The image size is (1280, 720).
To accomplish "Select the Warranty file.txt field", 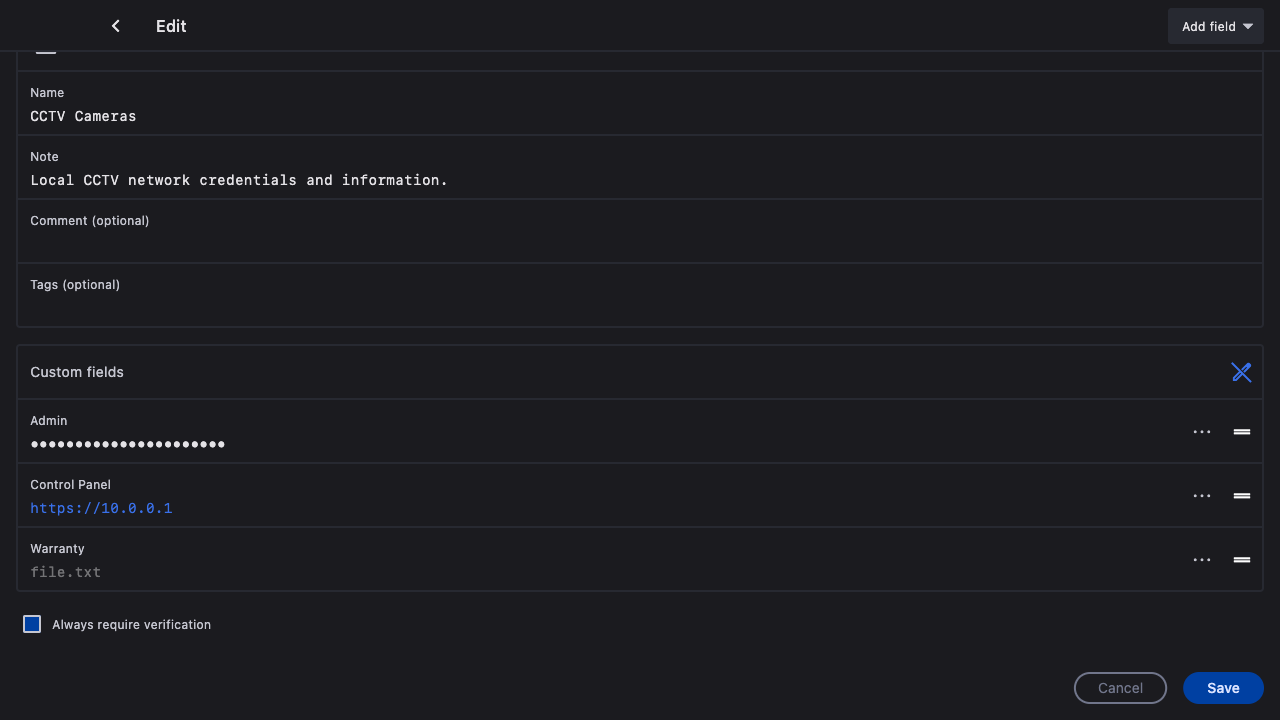I will pyautogui.click(x=66, y=572).
